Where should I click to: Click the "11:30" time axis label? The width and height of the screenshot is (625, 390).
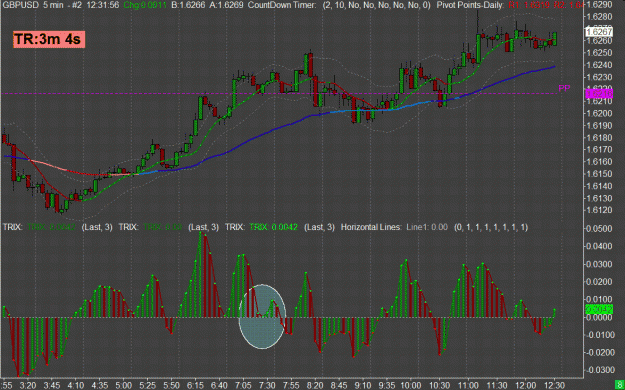point(497,385)
